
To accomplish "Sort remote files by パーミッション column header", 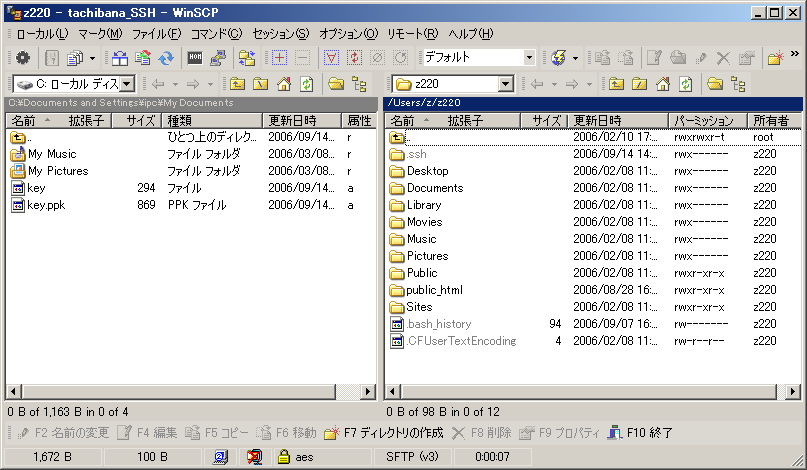I will [x=708, y=121].
